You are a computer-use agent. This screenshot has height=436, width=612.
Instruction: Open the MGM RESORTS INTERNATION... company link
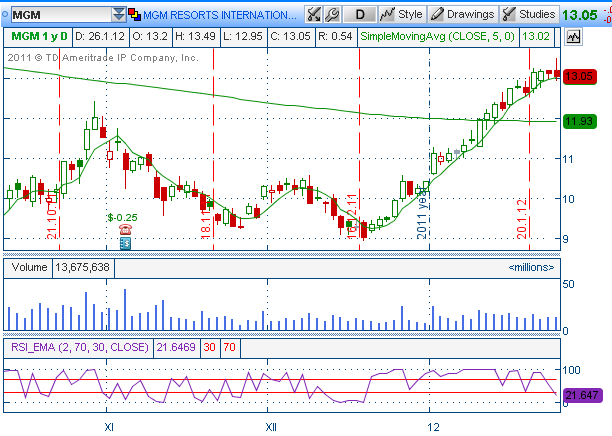click(220, 15)
